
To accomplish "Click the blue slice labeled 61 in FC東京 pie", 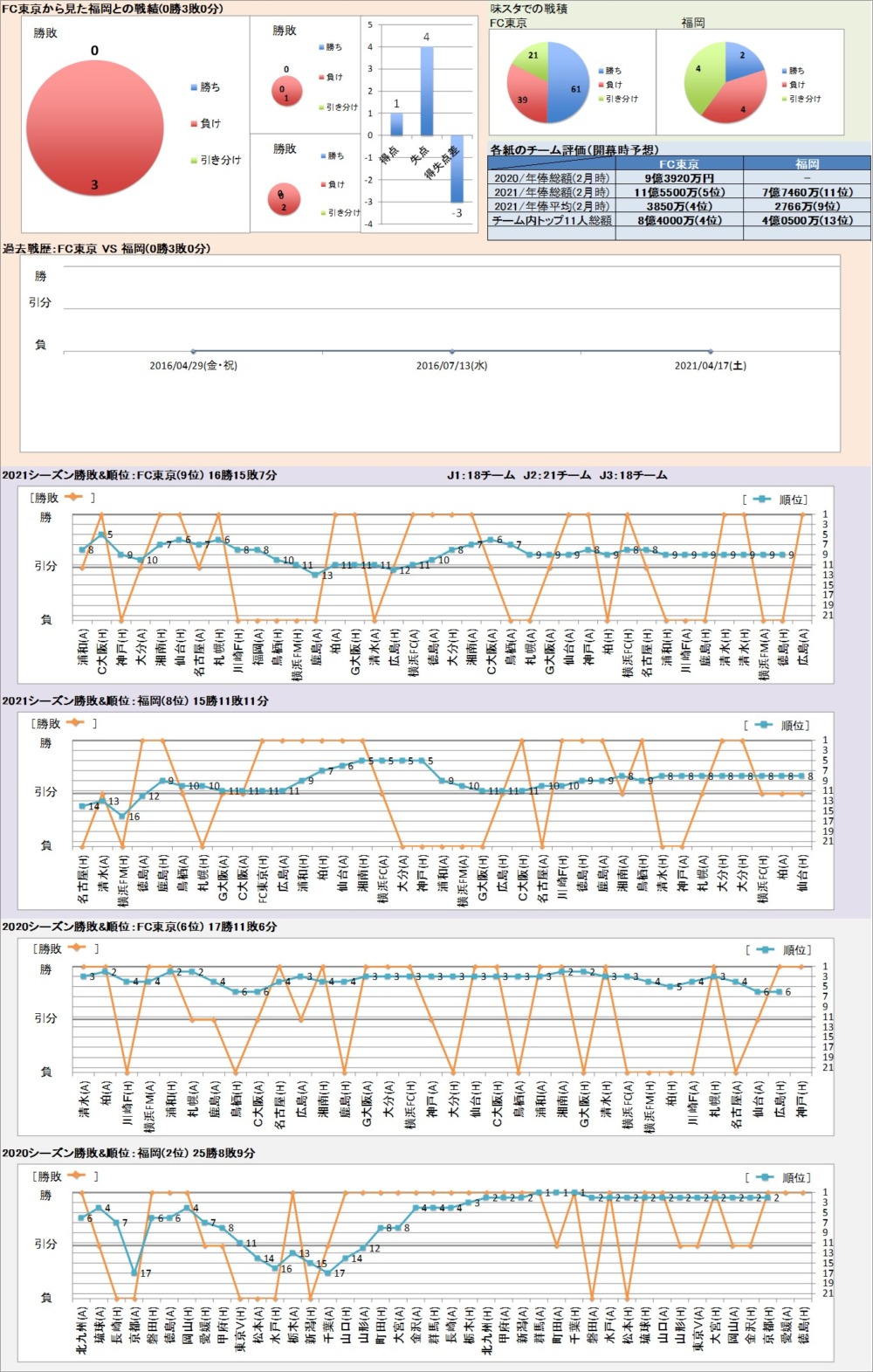I will coord(568,83).
